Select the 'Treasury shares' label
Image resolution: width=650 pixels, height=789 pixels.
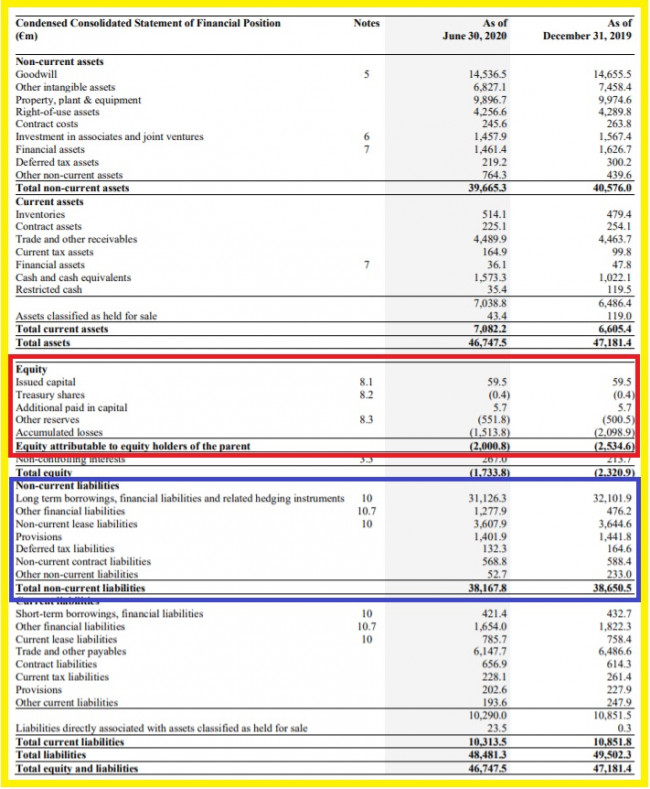point(50,394)
